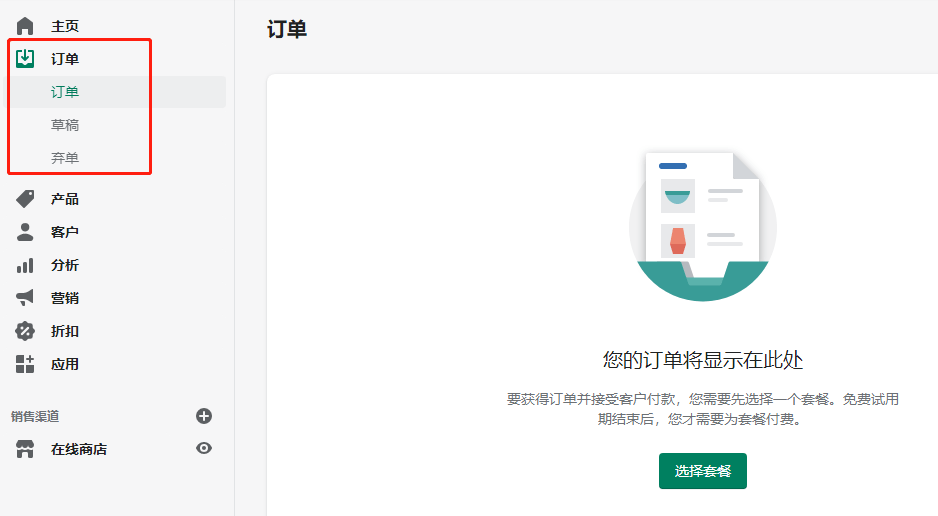Open the 弃单 abandoned checkouts submenu
Screen dimensions: 938x516
pyautogui.click(x=65, y=158)
